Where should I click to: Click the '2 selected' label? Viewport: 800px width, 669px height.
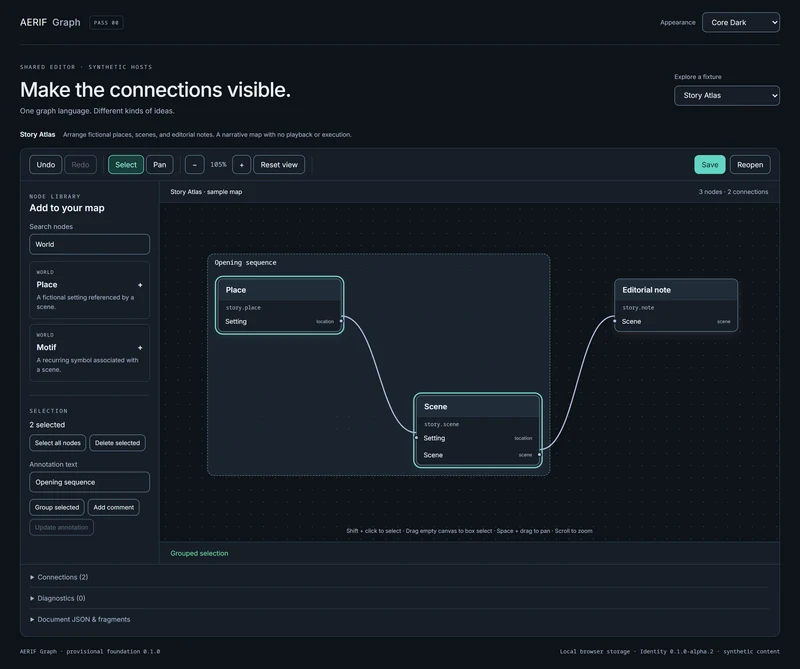47,425
